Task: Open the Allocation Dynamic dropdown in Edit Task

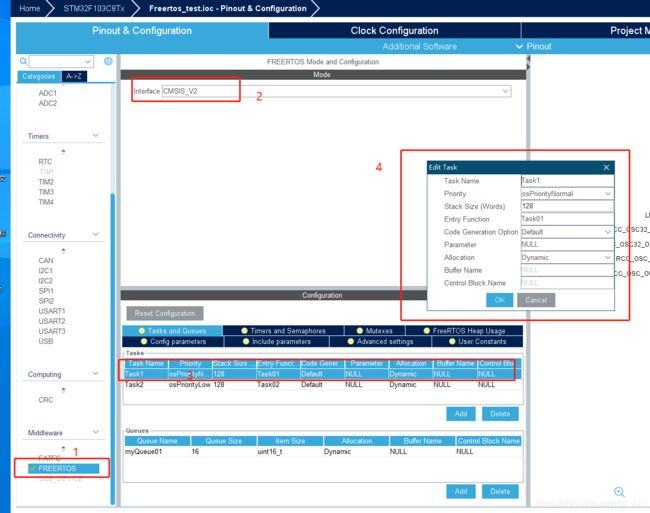Action: pyautogui.click(x=567, y=257)
